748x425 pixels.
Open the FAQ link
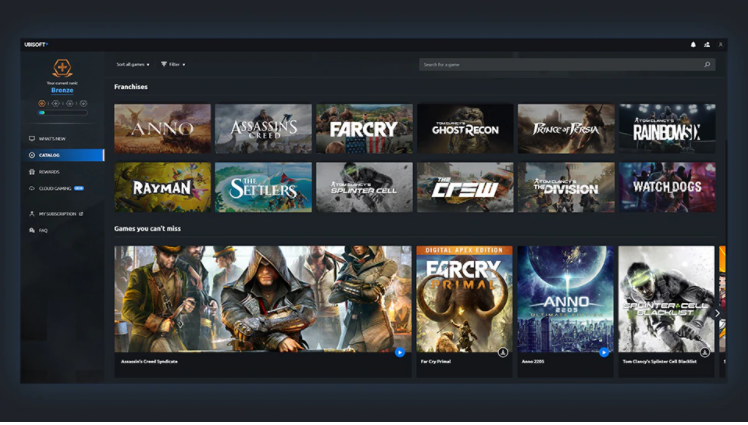click(x=43, y=230)
